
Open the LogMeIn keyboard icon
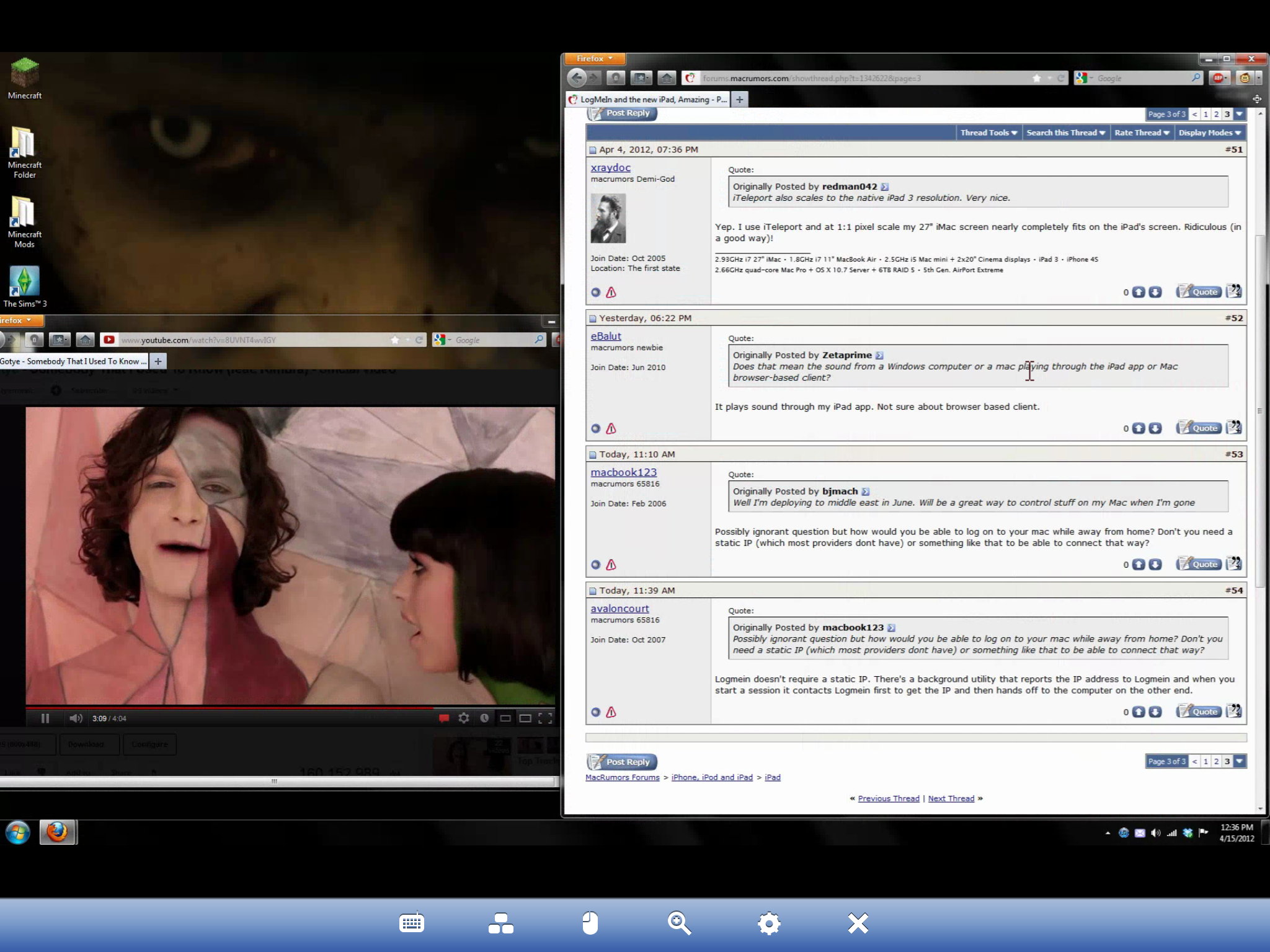[x=412, y=923]
